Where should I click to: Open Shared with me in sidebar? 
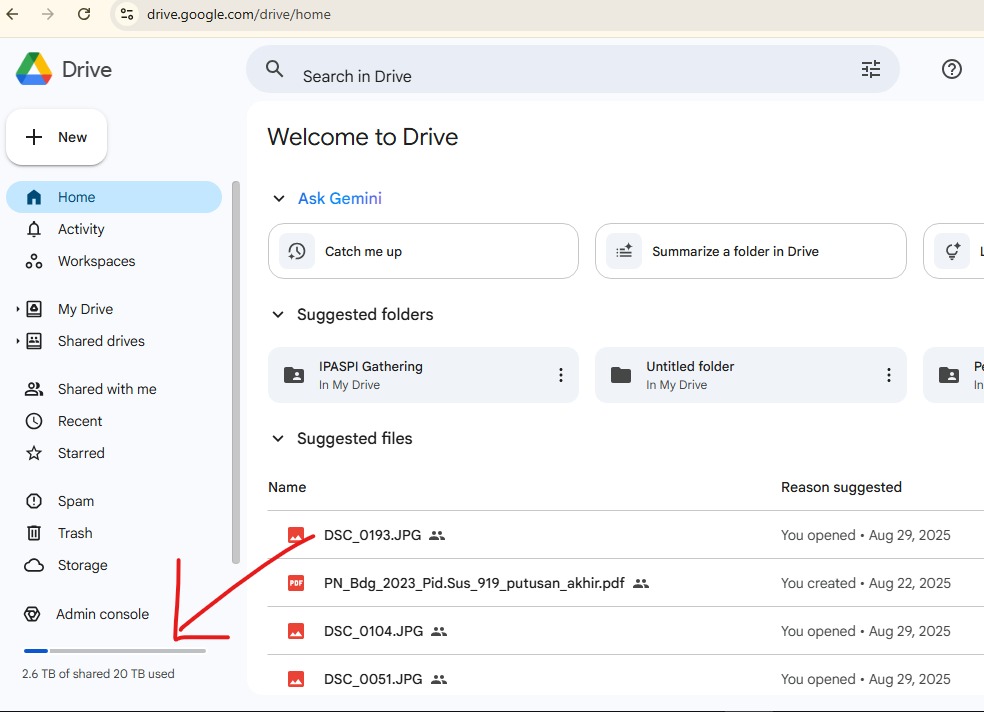coord(106,389)
